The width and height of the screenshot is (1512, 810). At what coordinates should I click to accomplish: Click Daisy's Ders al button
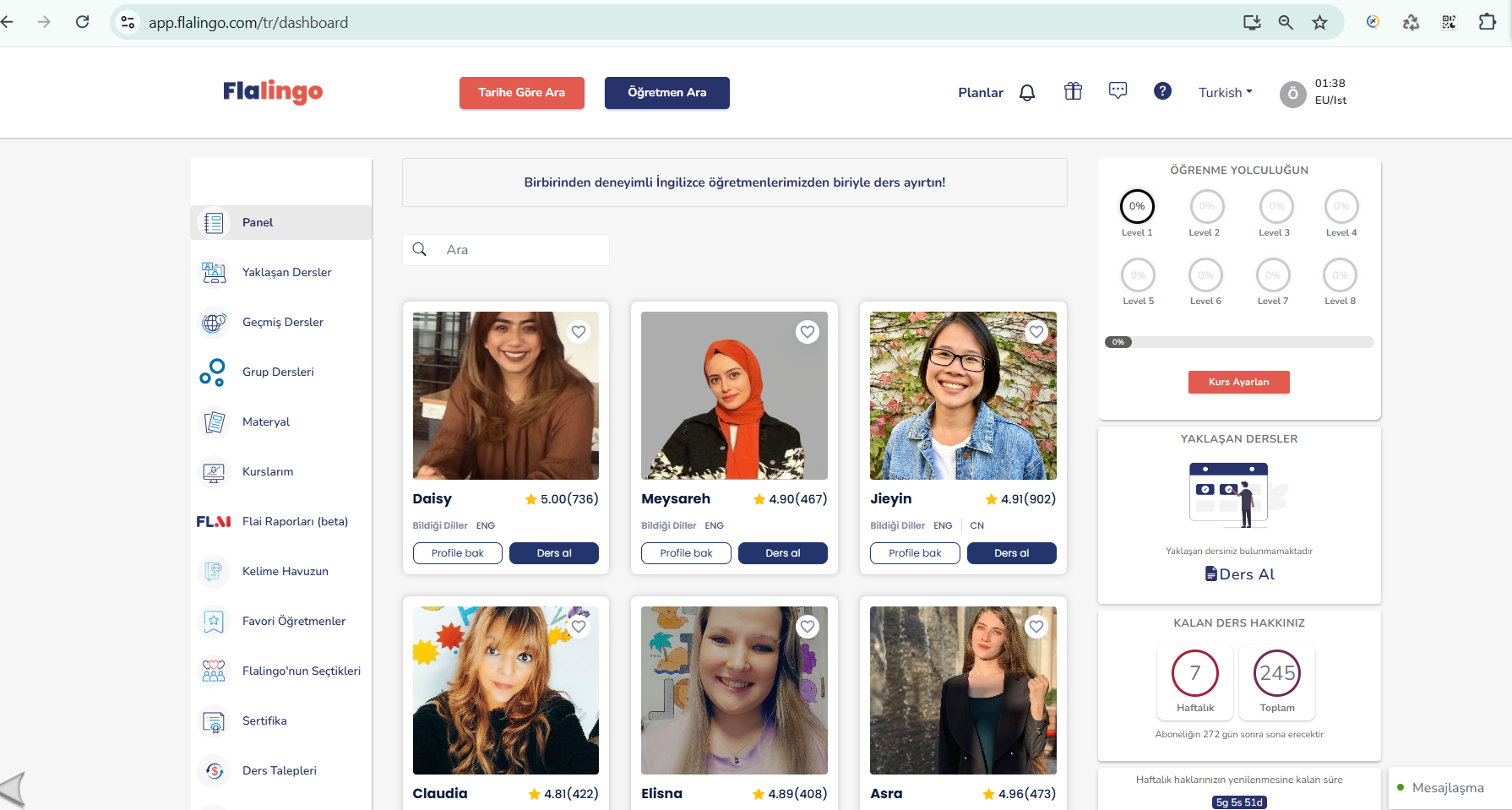pos(554,553)
